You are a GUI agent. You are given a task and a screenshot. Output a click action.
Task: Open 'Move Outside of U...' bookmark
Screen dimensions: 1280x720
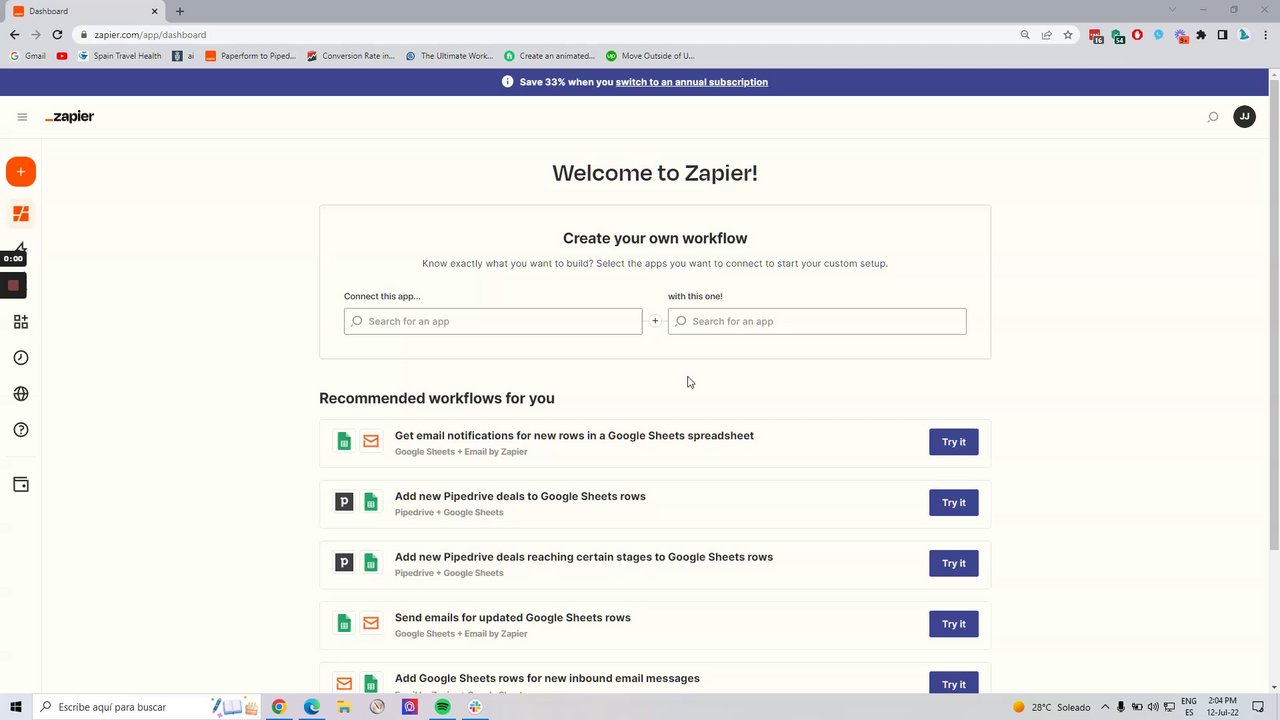tap(650, 56)
